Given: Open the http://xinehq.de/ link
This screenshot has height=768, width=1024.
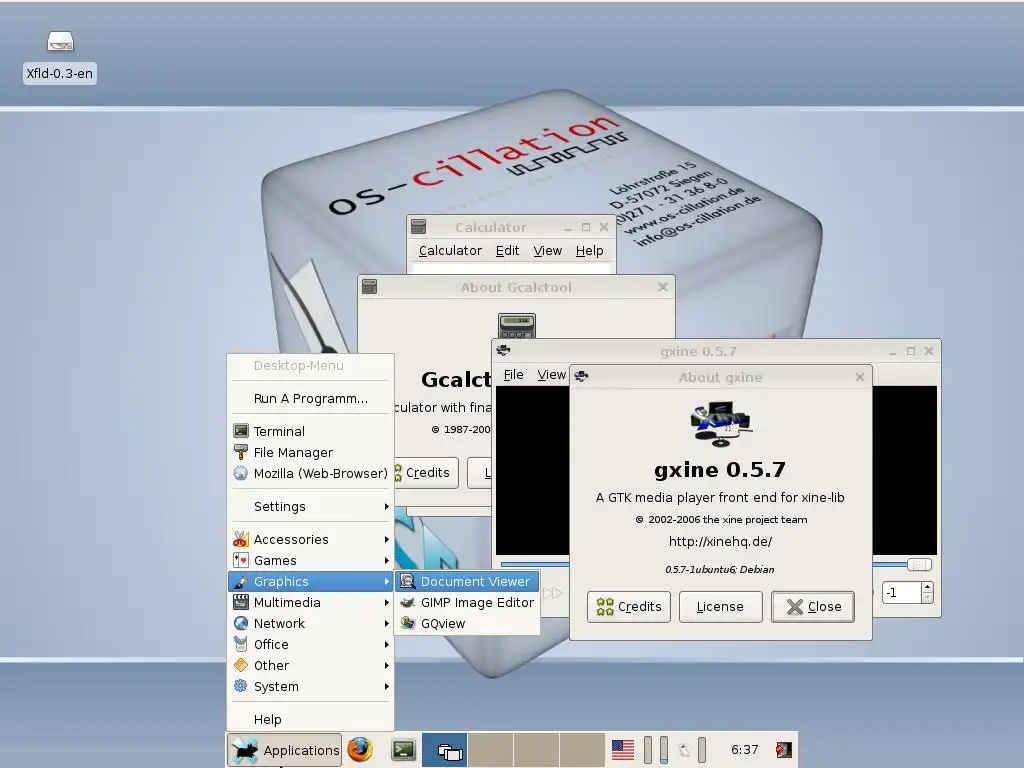Looking at the screenshot, I should click(720, 541).
